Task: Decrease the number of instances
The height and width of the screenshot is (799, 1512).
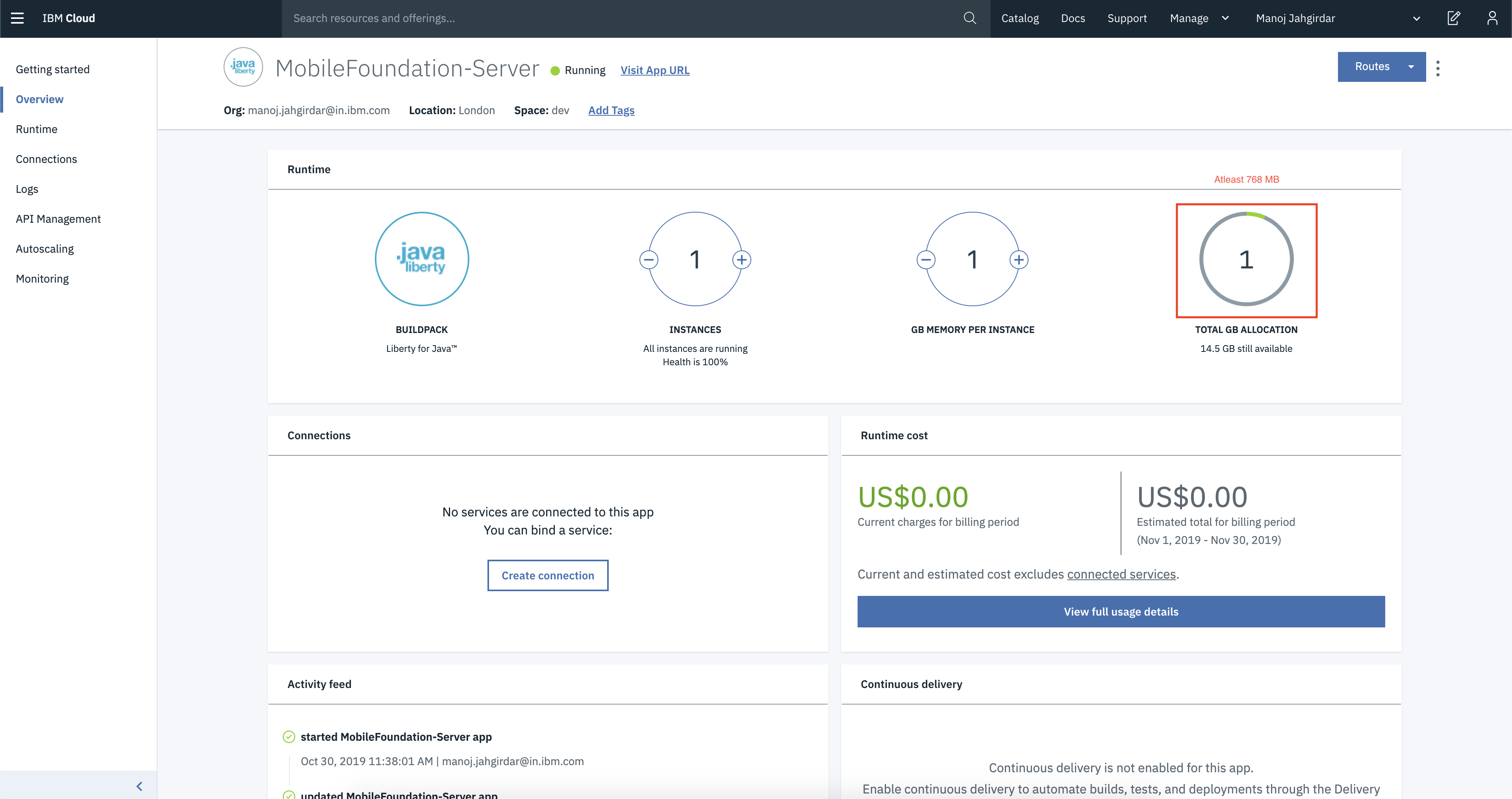Action: tap(649, 259)
